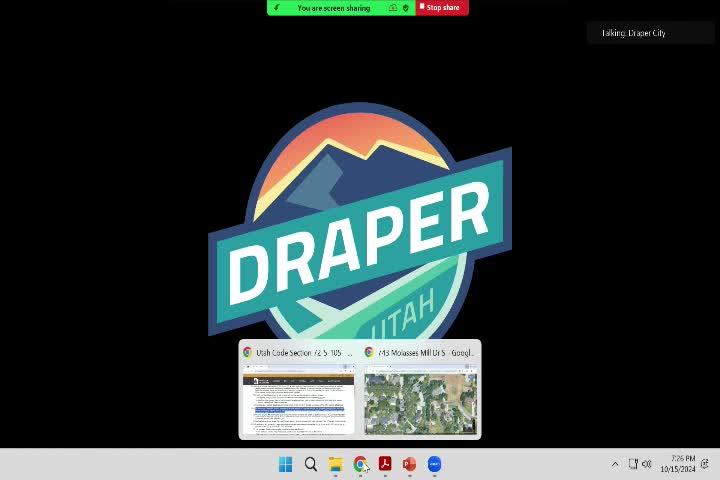
Task: Click the screen share upload icon
Action: [393, 8]
